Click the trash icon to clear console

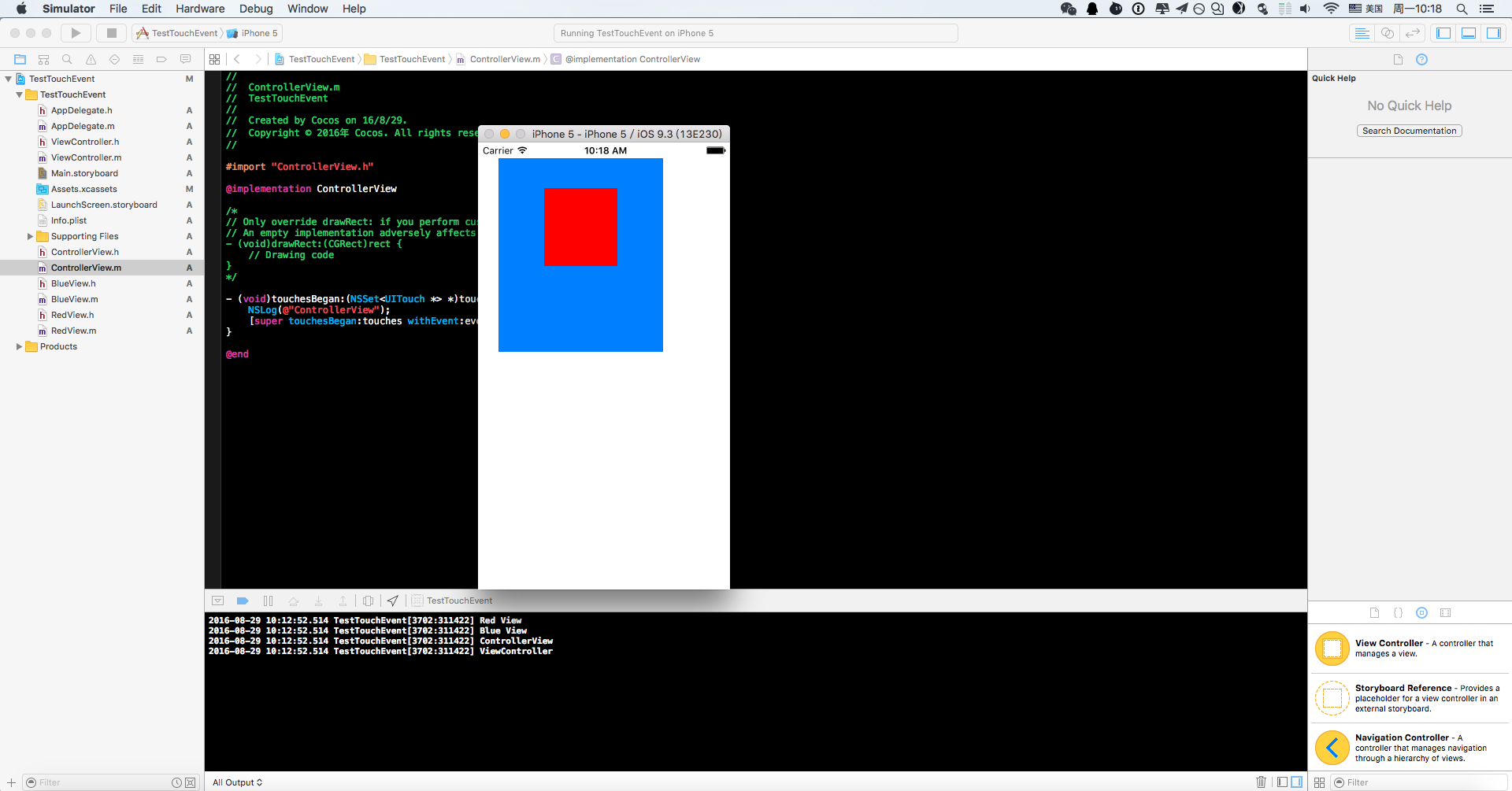click(1261, 782)
